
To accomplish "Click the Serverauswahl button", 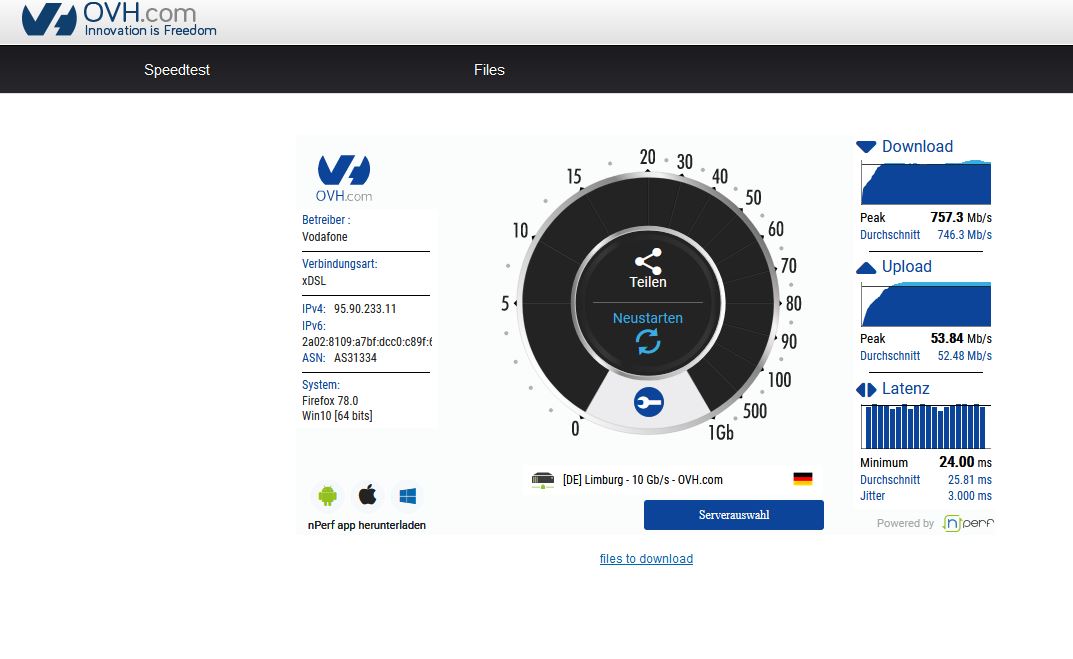I will [x=734, y=515].
